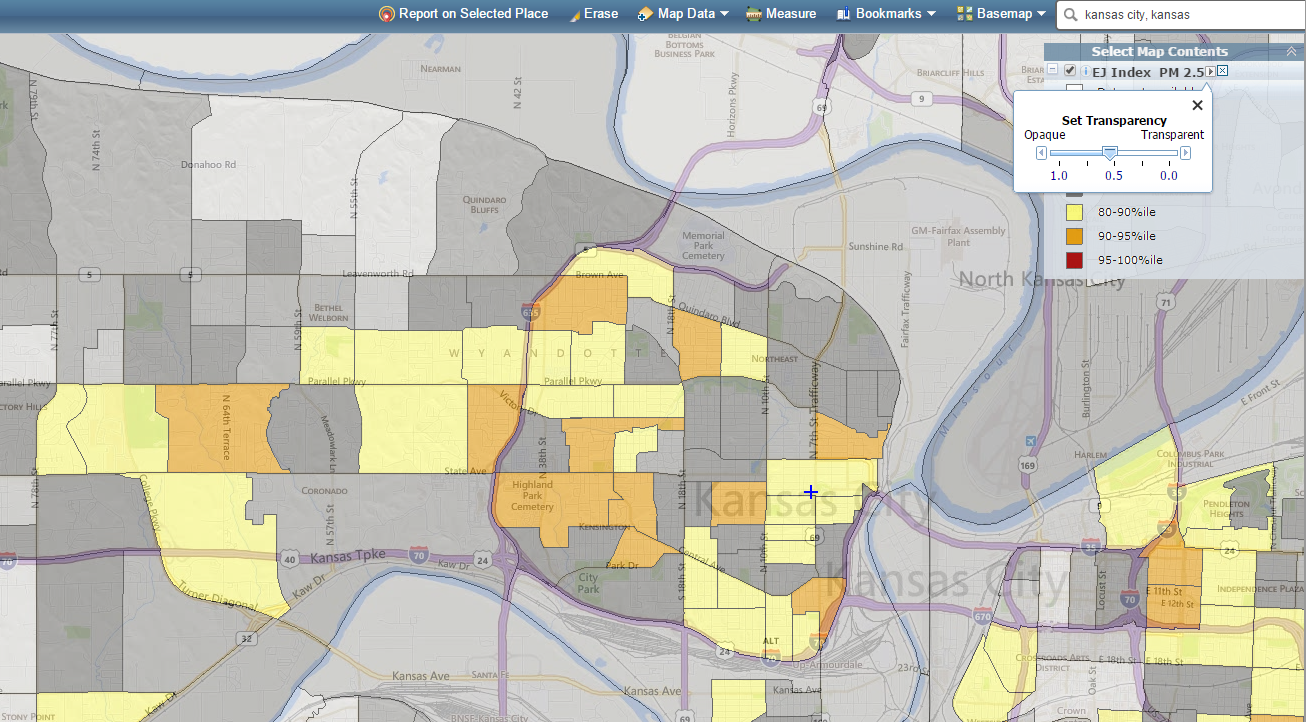Click the yellow 80-90%ile legend swatch
Screen dimensions: 1306x722
click(1075, 212)
